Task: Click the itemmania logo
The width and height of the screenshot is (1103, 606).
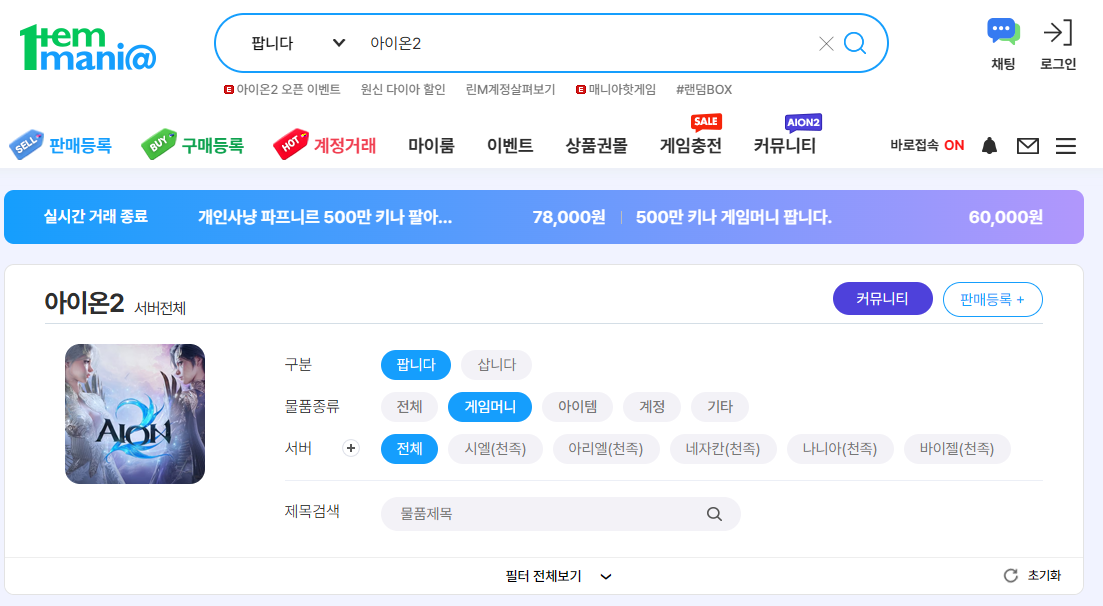Action: 88,47
